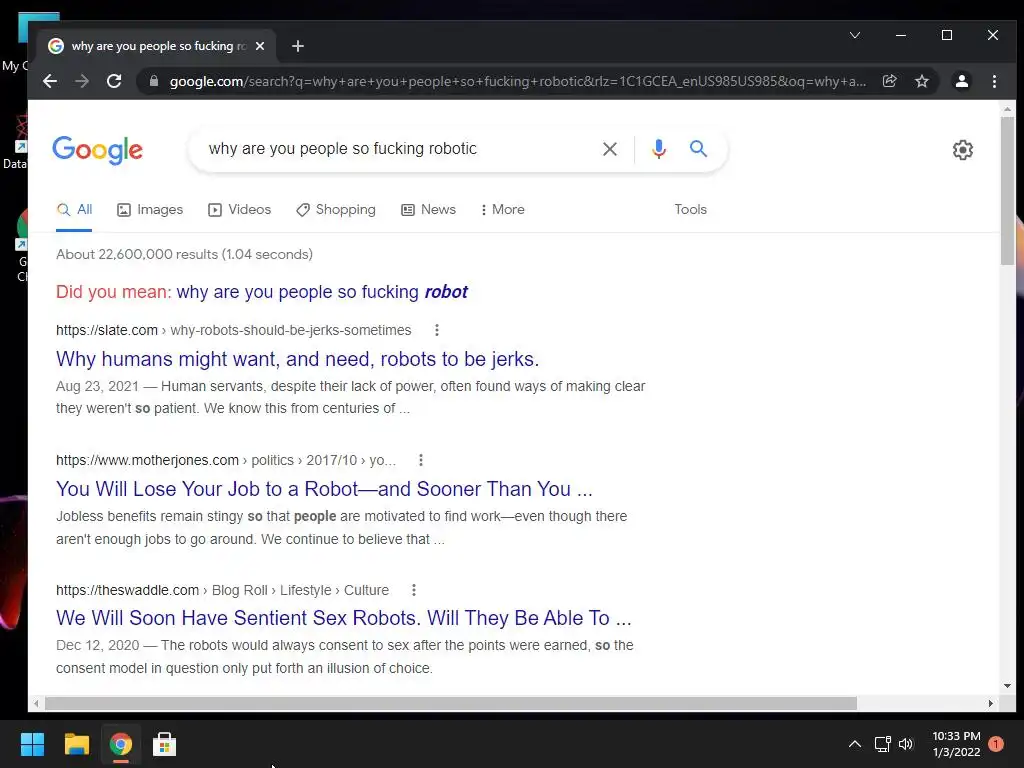Screen dimensions: 1024x768
Task: Open the taskbar clock and date
Action: coord(956,744)
